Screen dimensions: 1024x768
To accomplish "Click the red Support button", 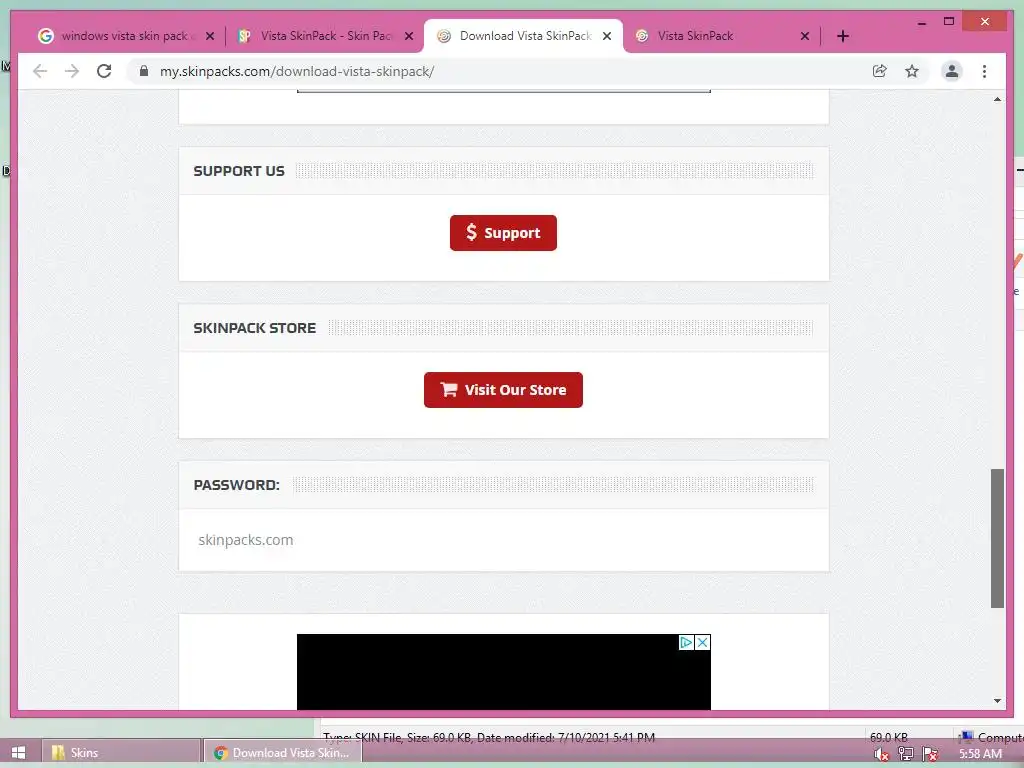I will [x=503, y=232].
